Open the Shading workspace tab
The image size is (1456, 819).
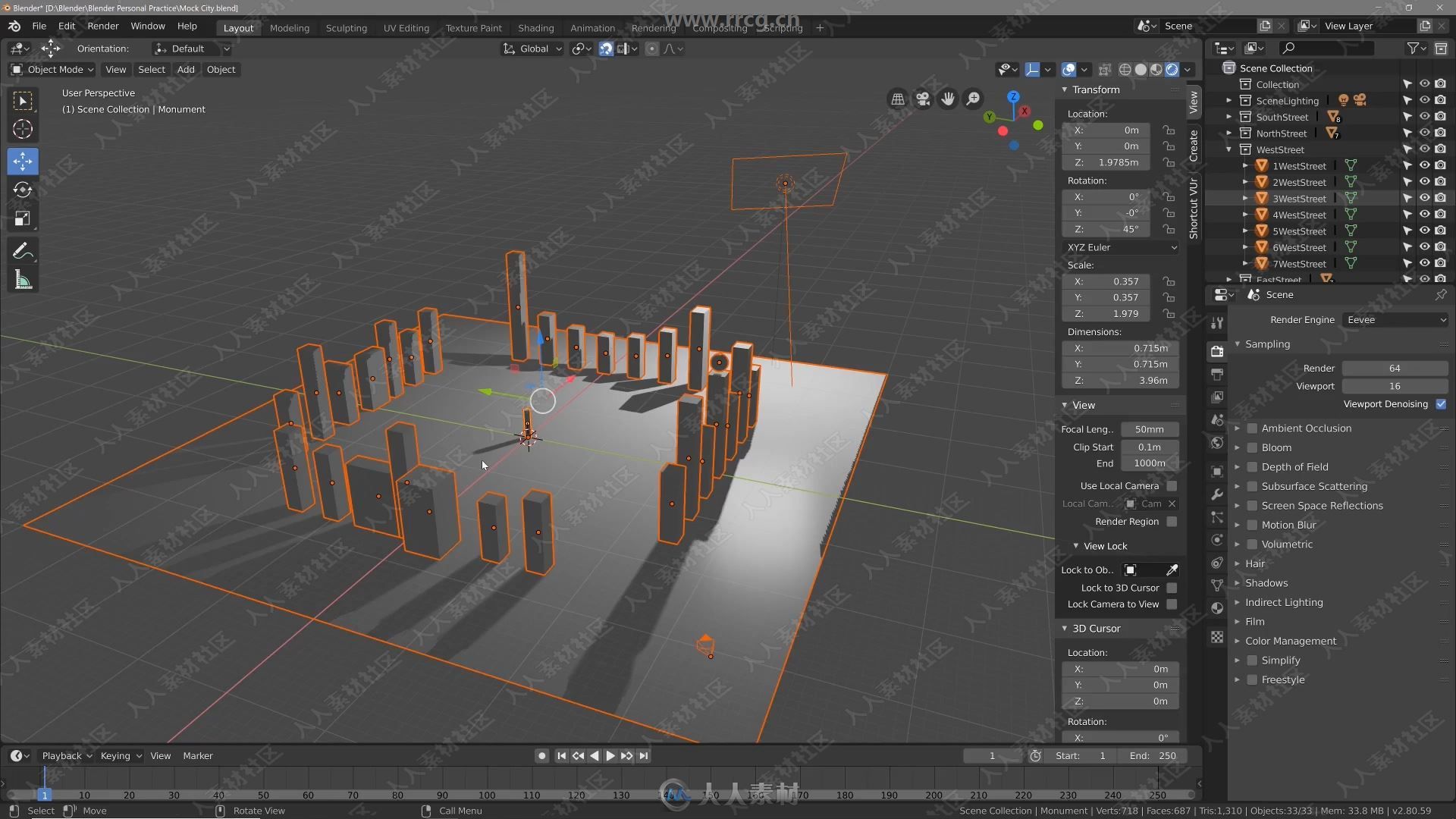535,27
